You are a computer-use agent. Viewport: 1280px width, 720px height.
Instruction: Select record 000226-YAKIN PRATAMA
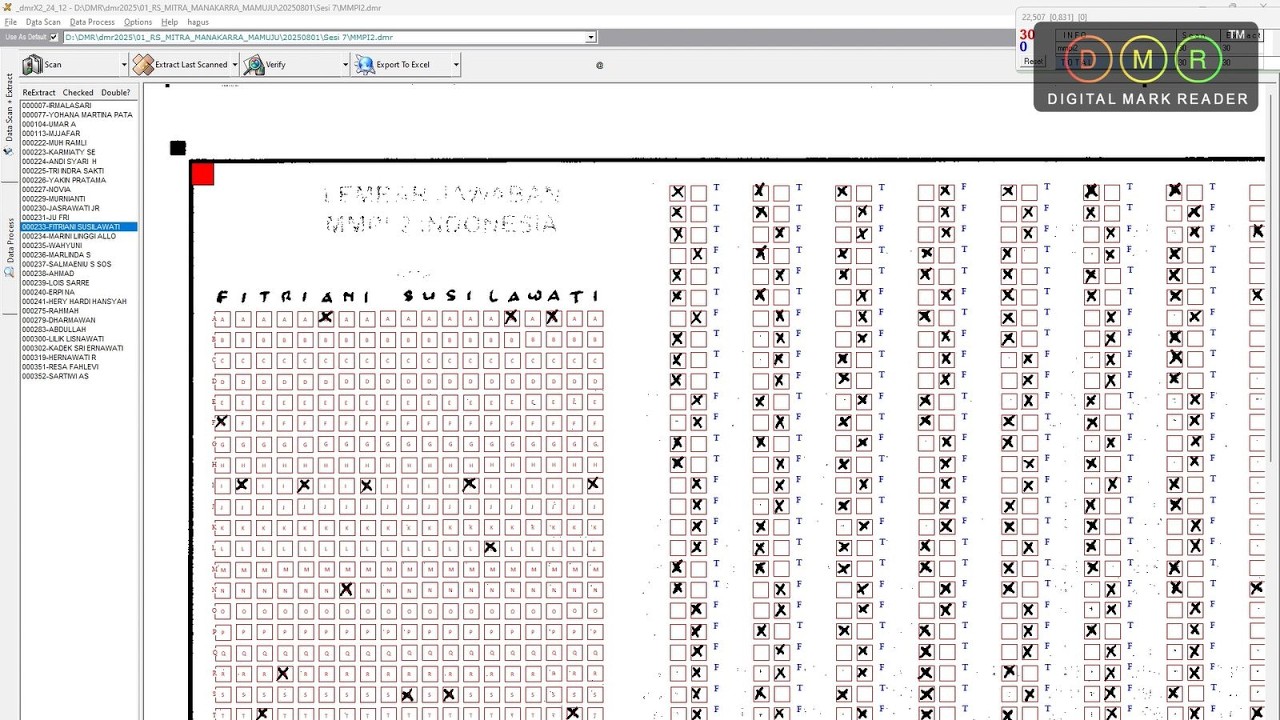[78, 180]
